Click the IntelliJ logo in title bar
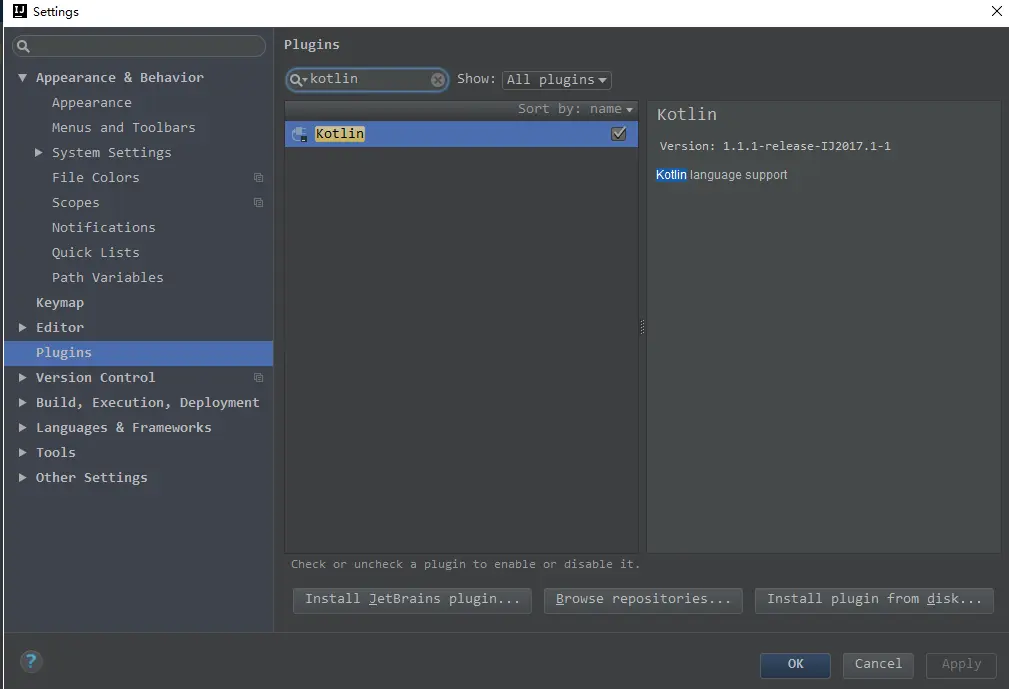The image size is (1009, 689). (20, 11)
